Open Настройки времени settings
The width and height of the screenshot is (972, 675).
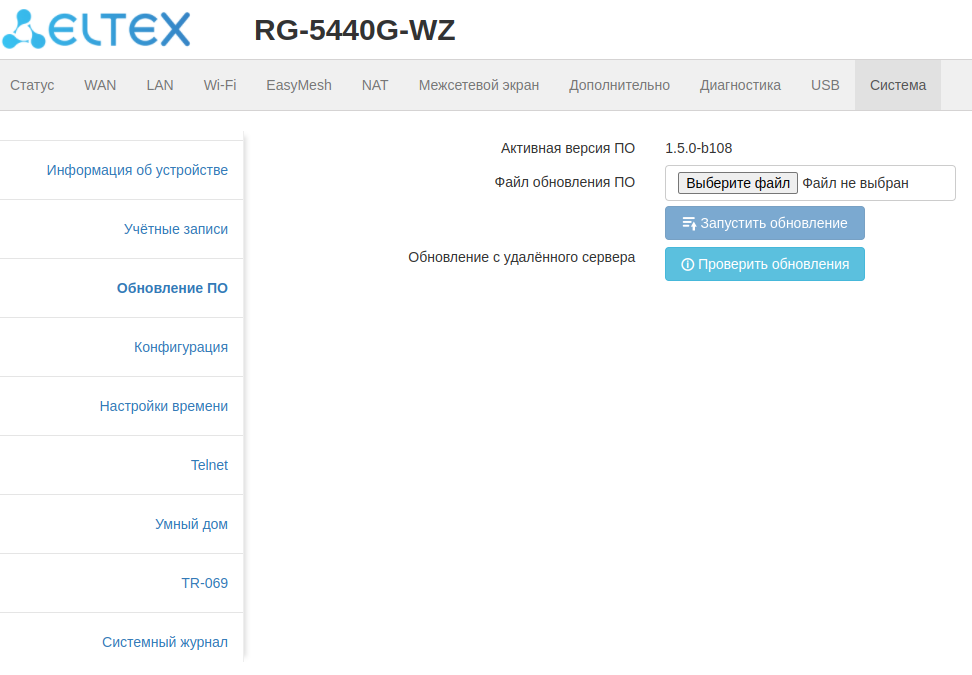(164, 406)
